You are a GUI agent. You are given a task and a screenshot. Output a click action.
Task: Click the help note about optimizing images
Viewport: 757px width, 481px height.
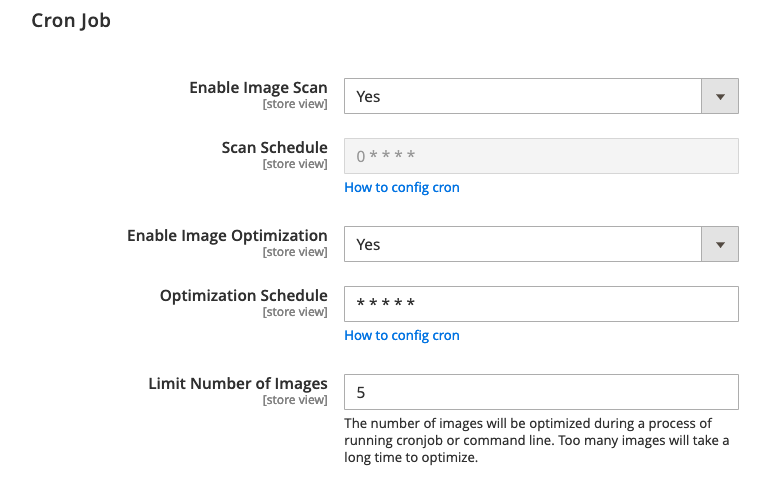pyautogui.click(x=536, y=441)
